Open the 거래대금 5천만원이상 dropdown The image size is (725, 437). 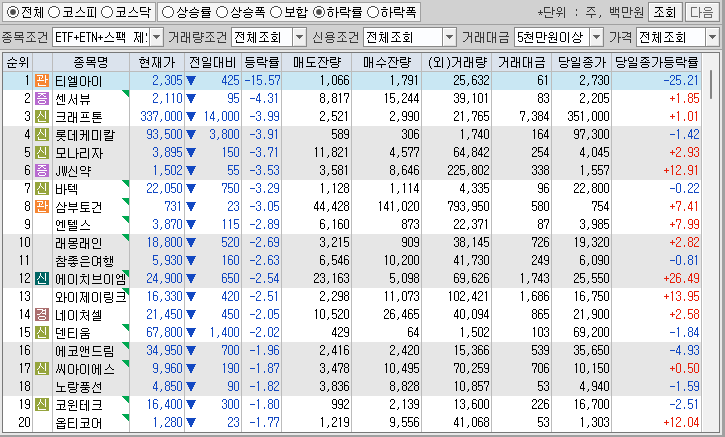point(596,37)
